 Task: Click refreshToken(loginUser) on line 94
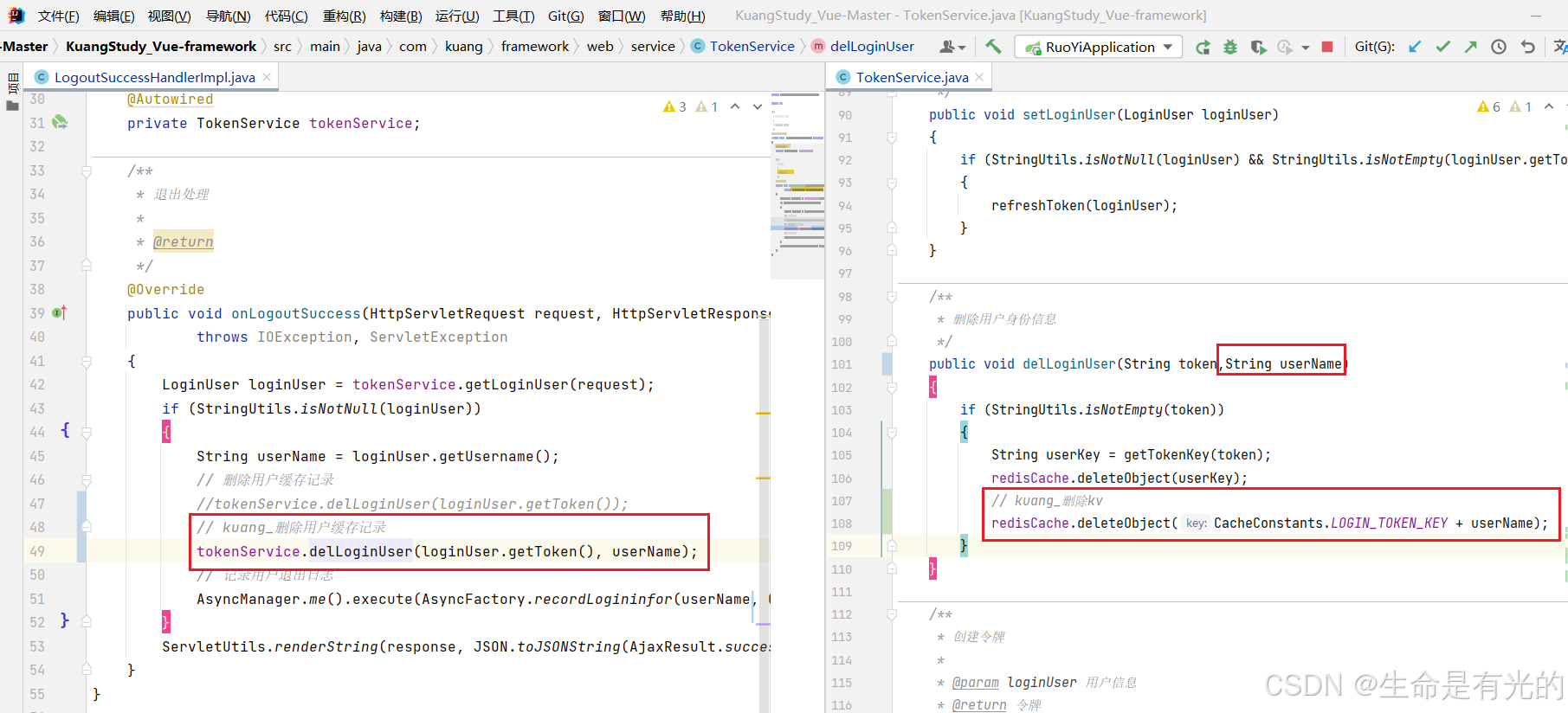(1084, 205)
